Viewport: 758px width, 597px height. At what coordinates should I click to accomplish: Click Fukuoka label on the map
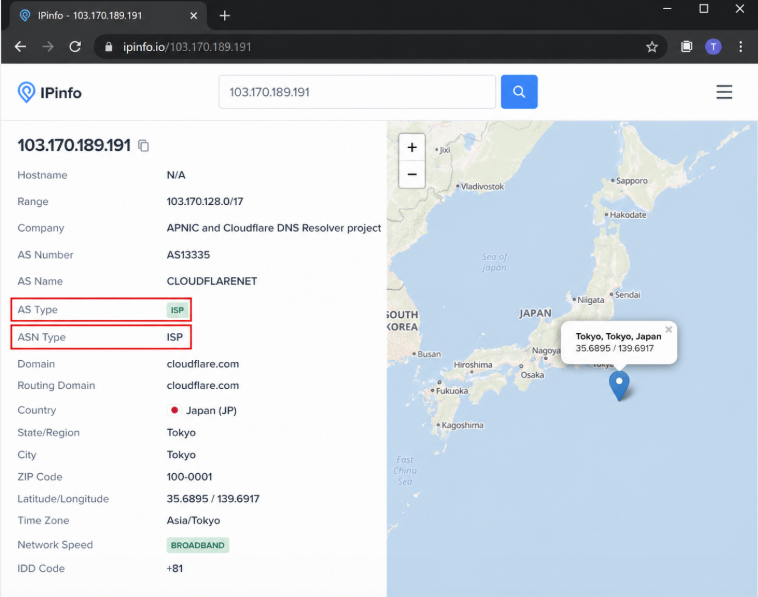click(452, 391)
